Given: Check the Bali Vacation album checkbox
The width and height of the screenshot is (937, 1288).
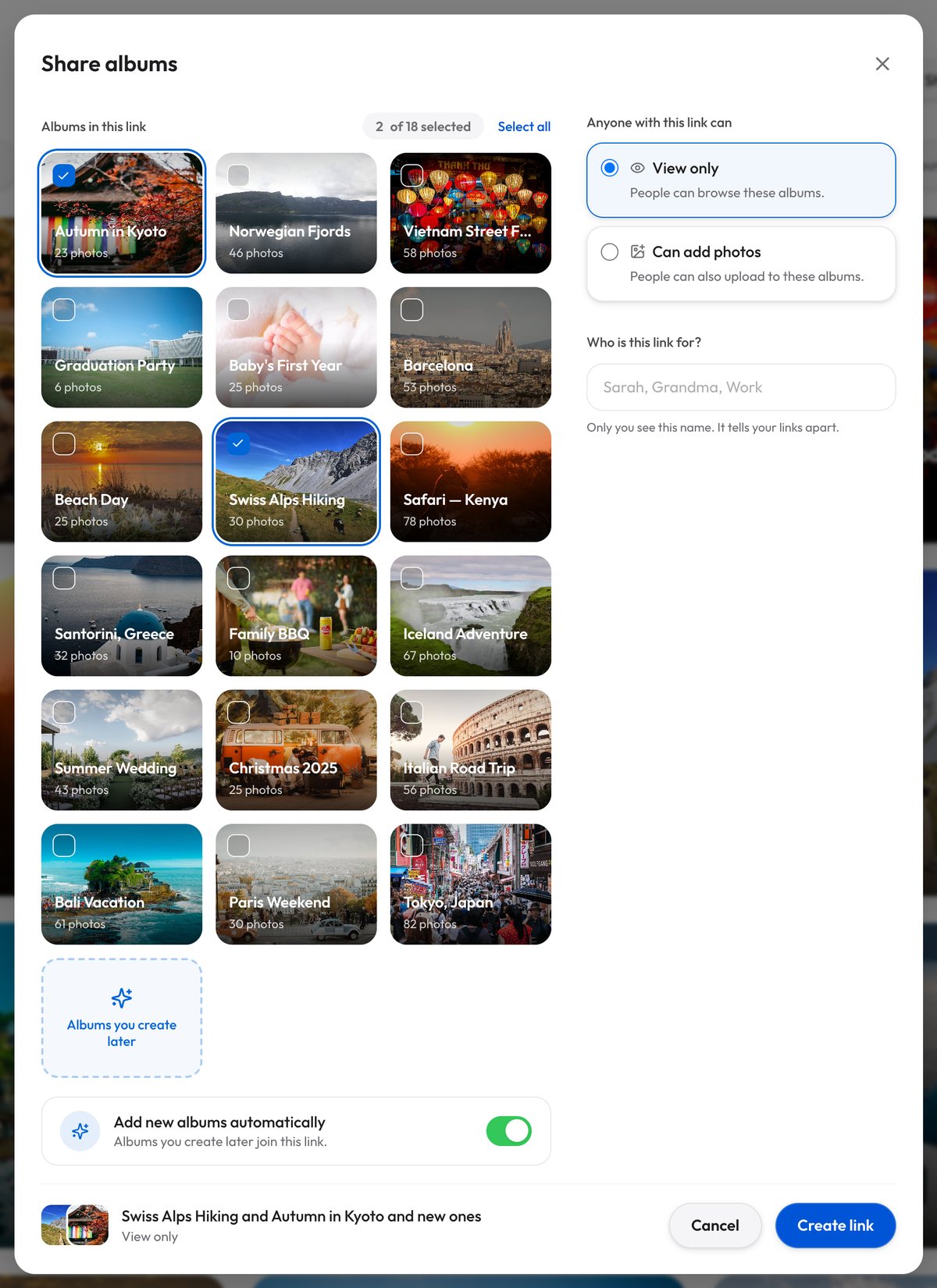Looking at the screenshot, I should click(64, 845).
